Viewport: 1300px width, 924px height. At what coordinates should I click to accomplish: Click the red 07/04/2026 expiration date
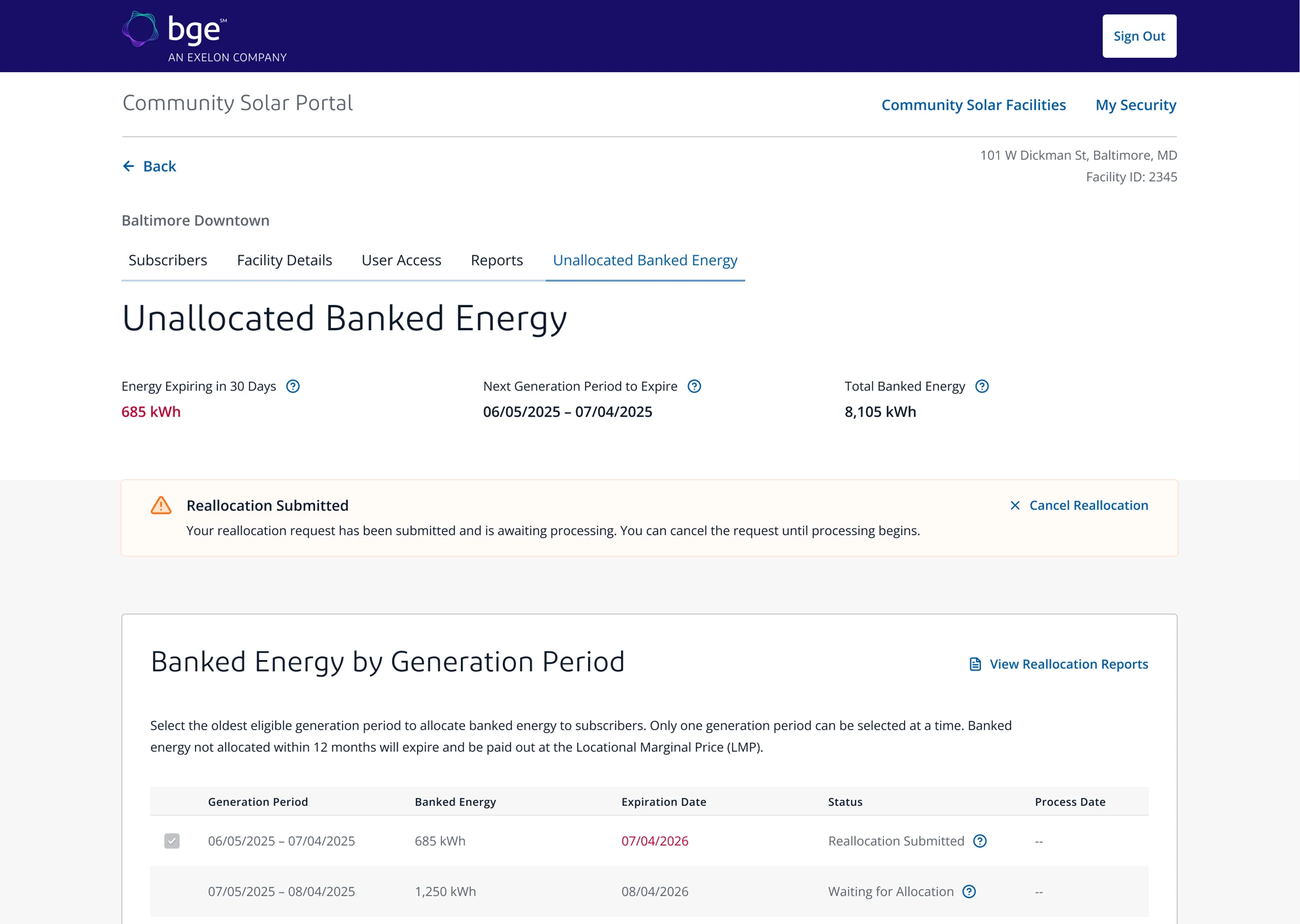(x=655, y=841)
